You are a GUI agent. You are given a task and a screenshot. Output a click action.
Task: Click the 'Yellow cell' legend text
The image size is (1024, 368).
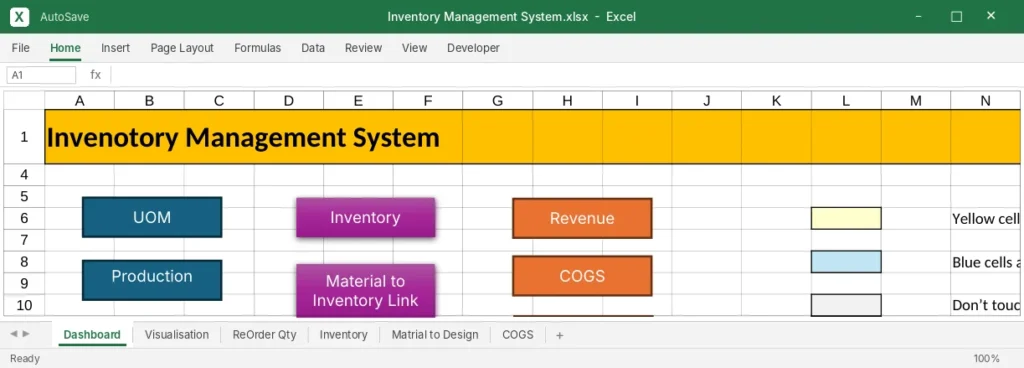(985, 219)
